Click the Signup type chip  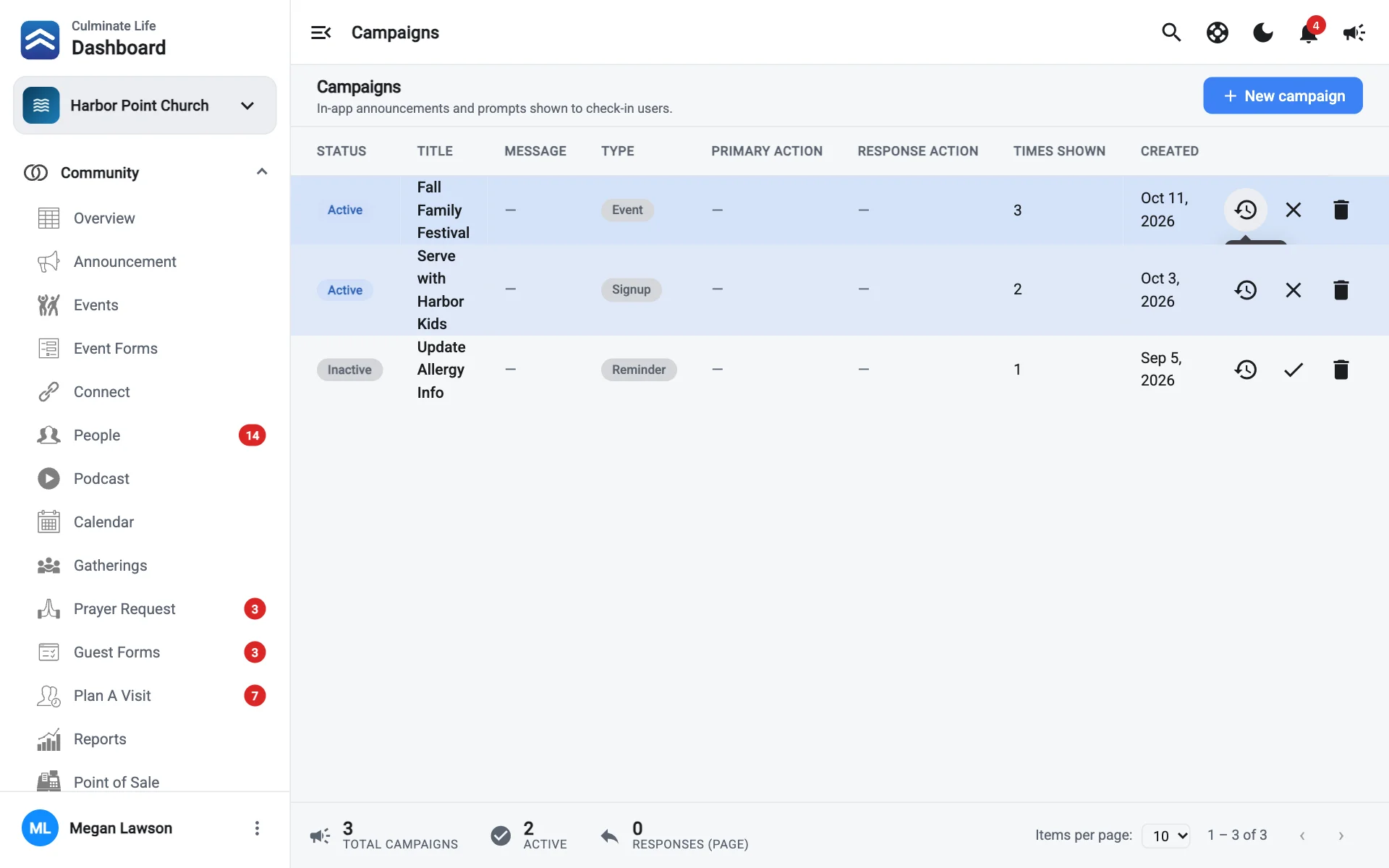pos(631,289)
